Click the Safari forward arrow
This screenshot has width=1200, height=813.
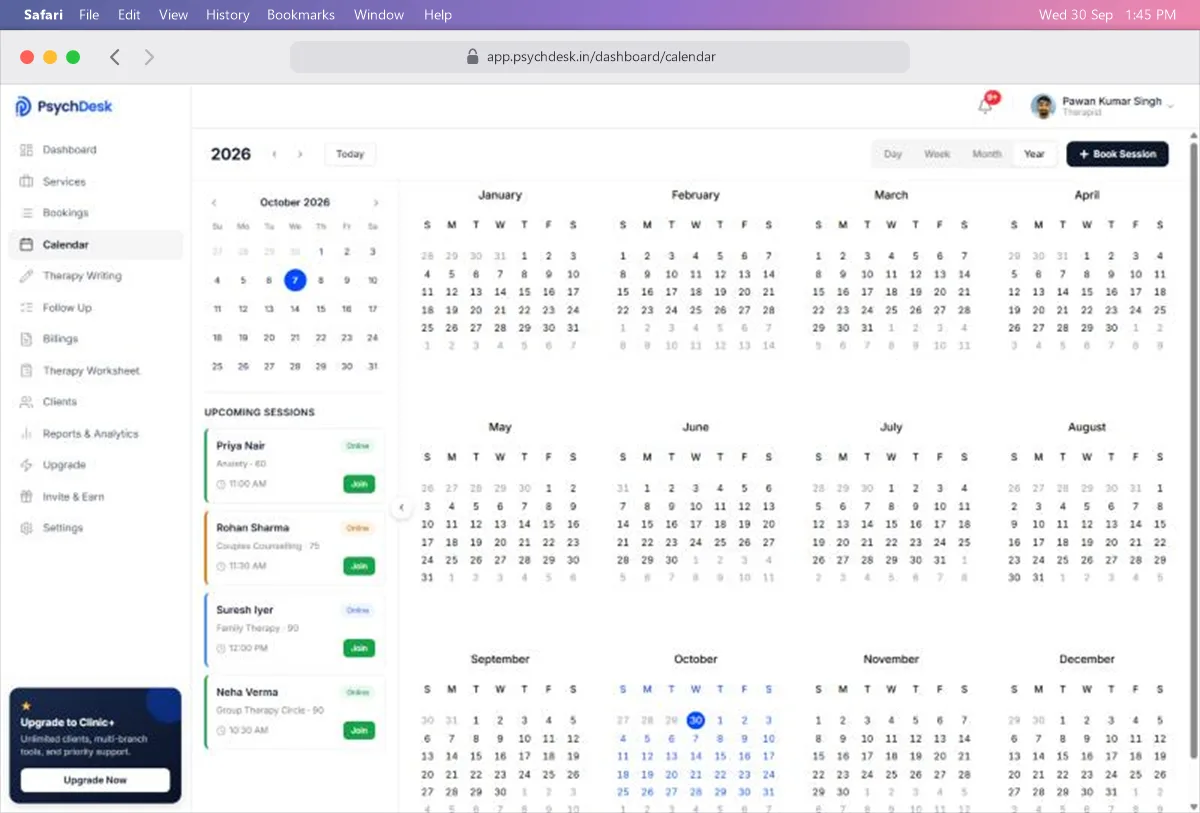(149, 57)
